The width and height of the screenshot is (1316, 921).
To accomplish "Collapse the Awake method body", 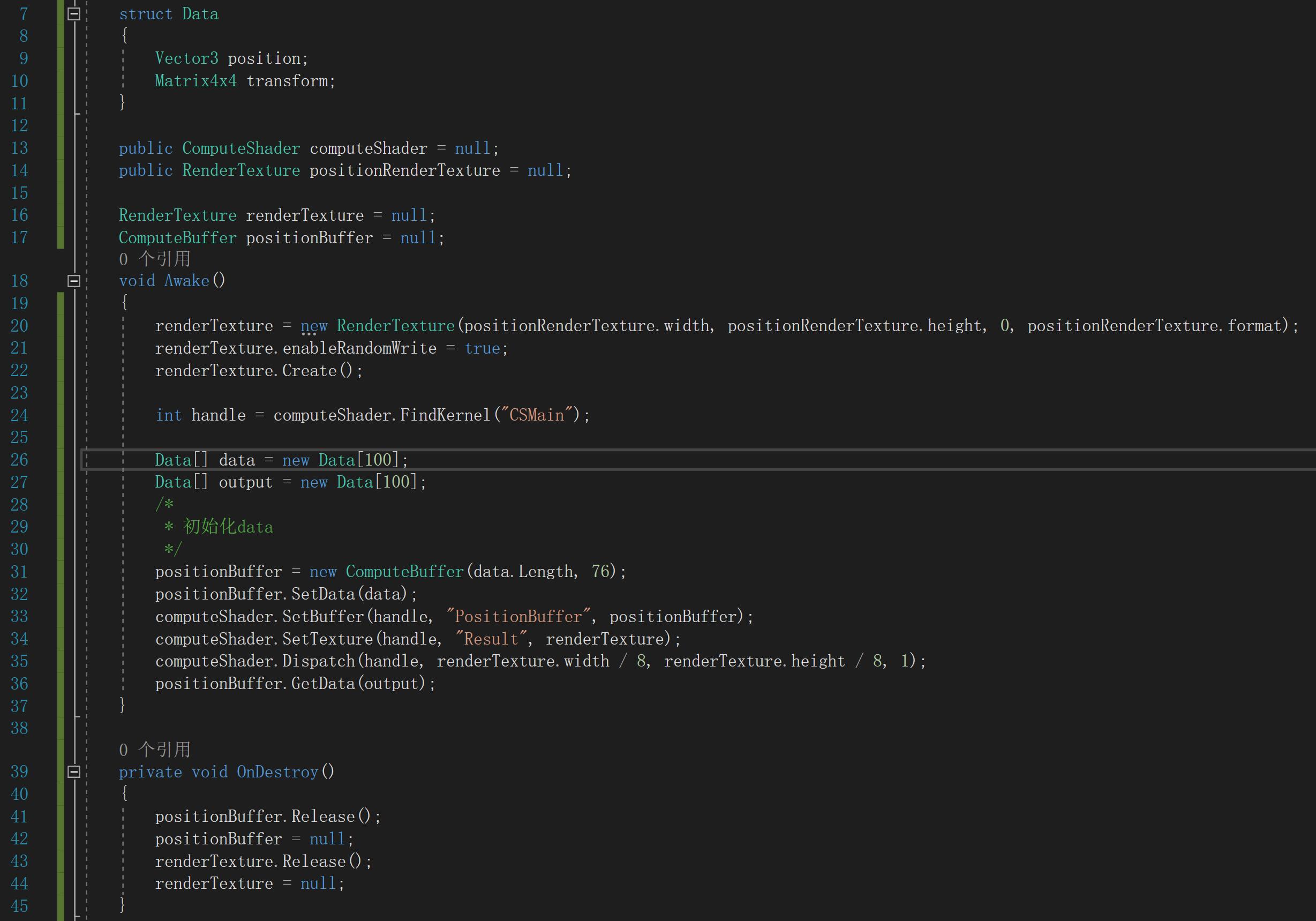I will 74,281.
